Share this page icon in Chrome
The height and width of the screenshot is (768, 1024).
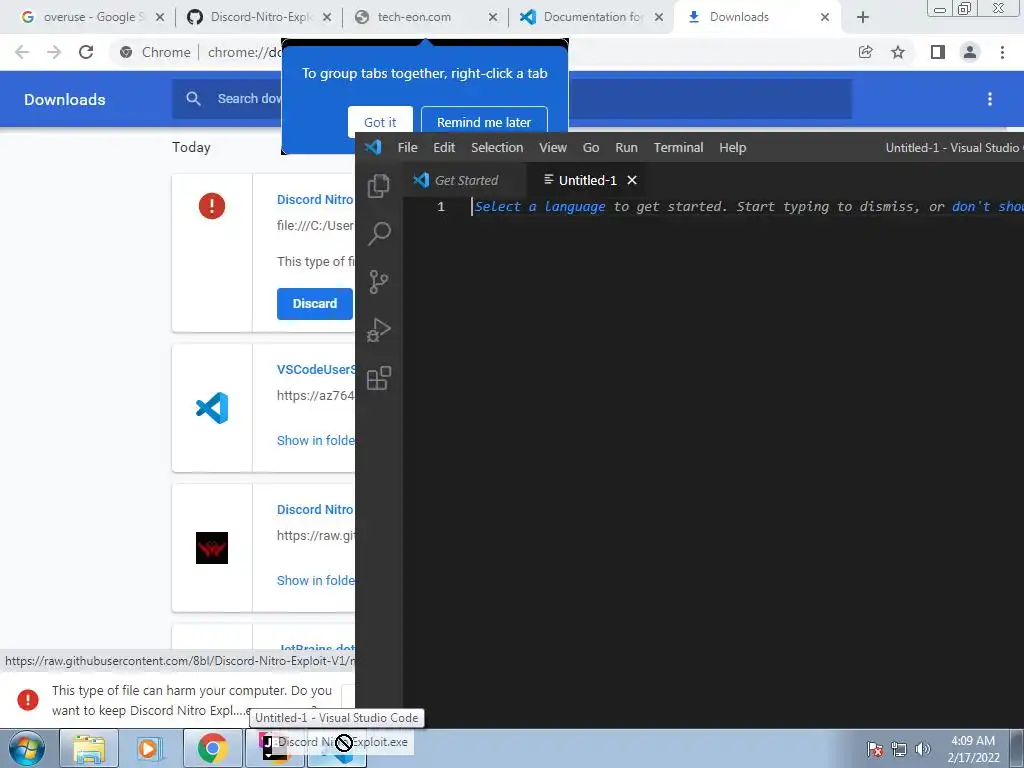(x=865, y=52)
